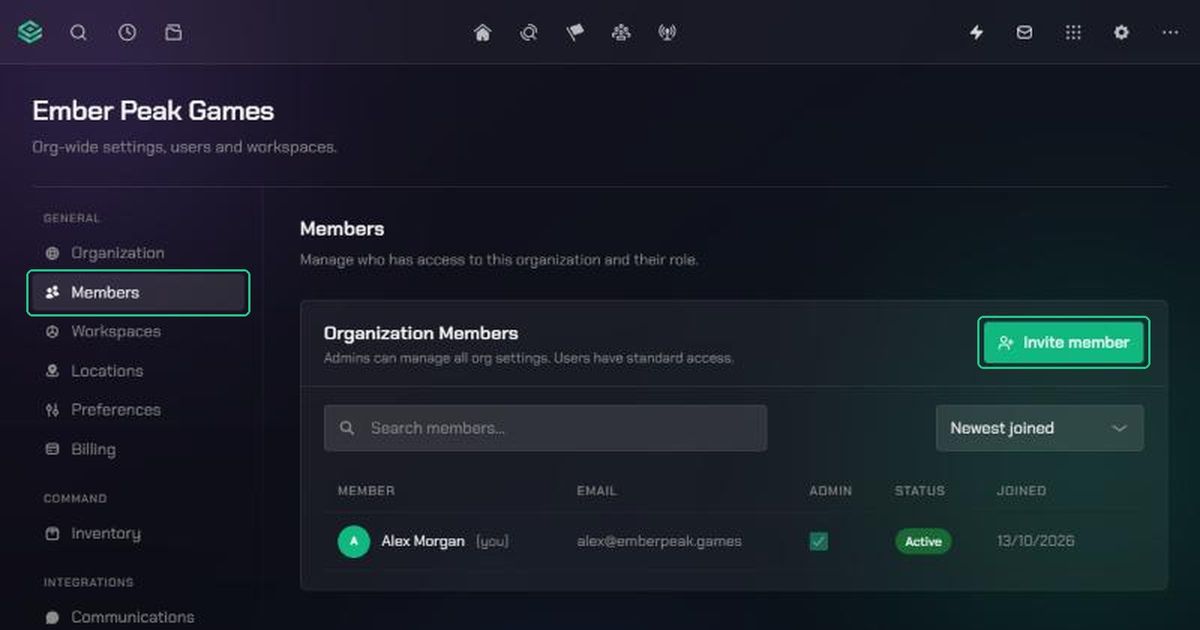
Task: Open Inventory under Command
Action: click(x=138, y=534)
